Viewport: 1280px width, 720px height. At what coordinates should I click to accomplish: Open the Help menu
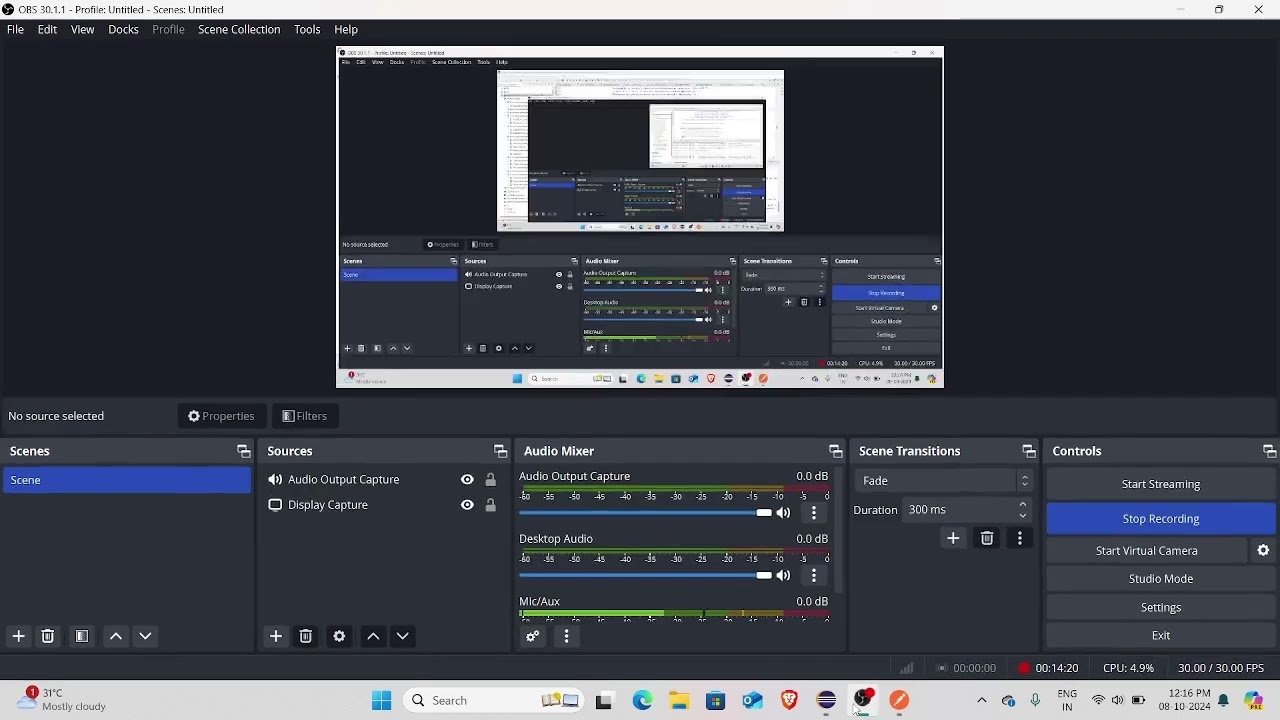[x=346, y=30]
